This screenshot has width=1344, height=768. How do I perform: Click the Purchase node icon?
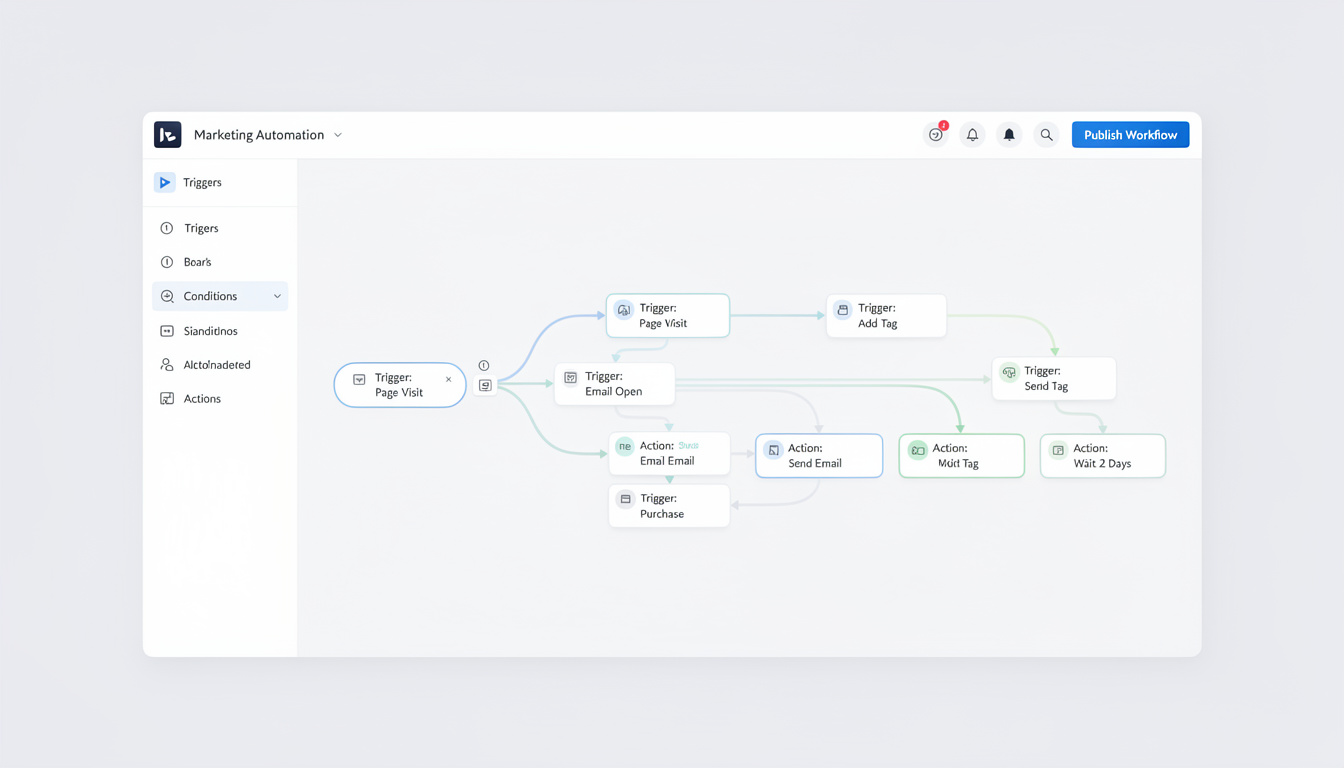coord(625,499)
